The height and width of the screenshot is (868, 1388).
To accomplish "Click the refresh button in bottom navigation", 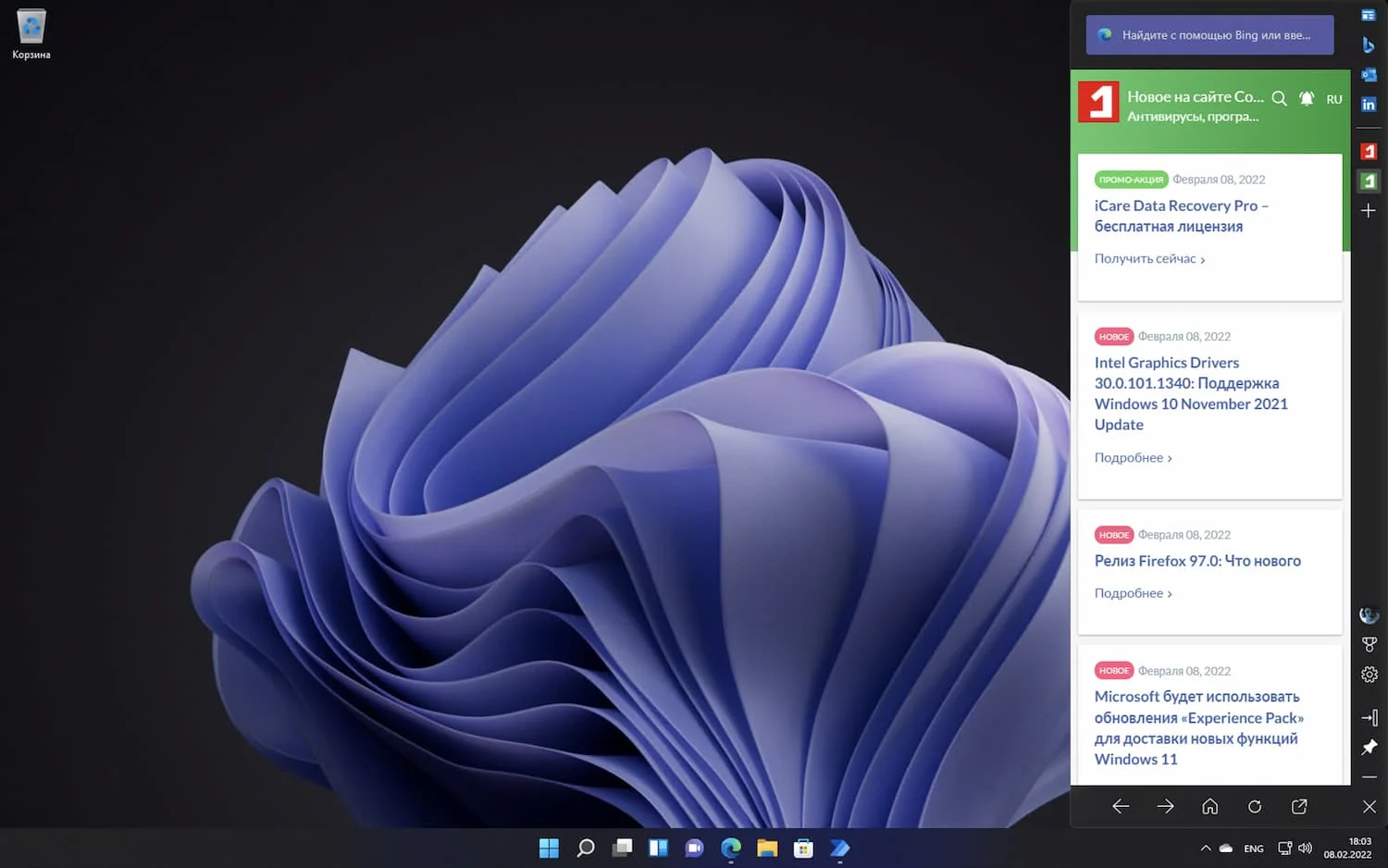I will 1255,807.
